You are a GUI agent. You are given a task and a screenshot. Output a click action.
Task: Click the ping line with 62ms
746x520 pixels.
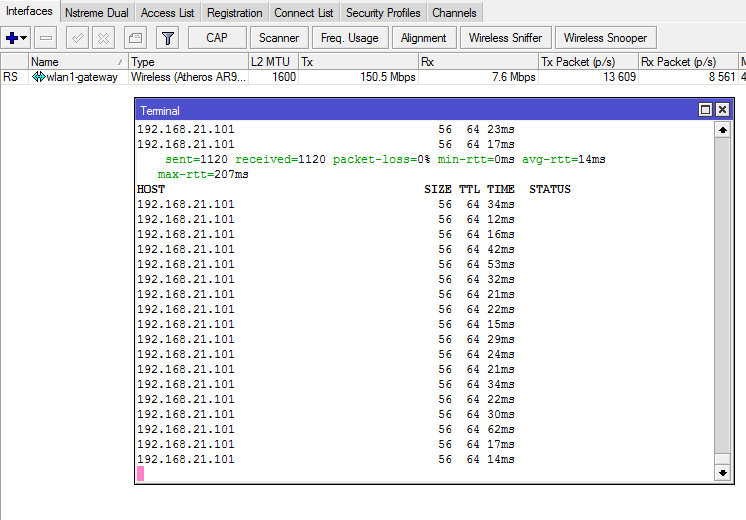[326, 429]
